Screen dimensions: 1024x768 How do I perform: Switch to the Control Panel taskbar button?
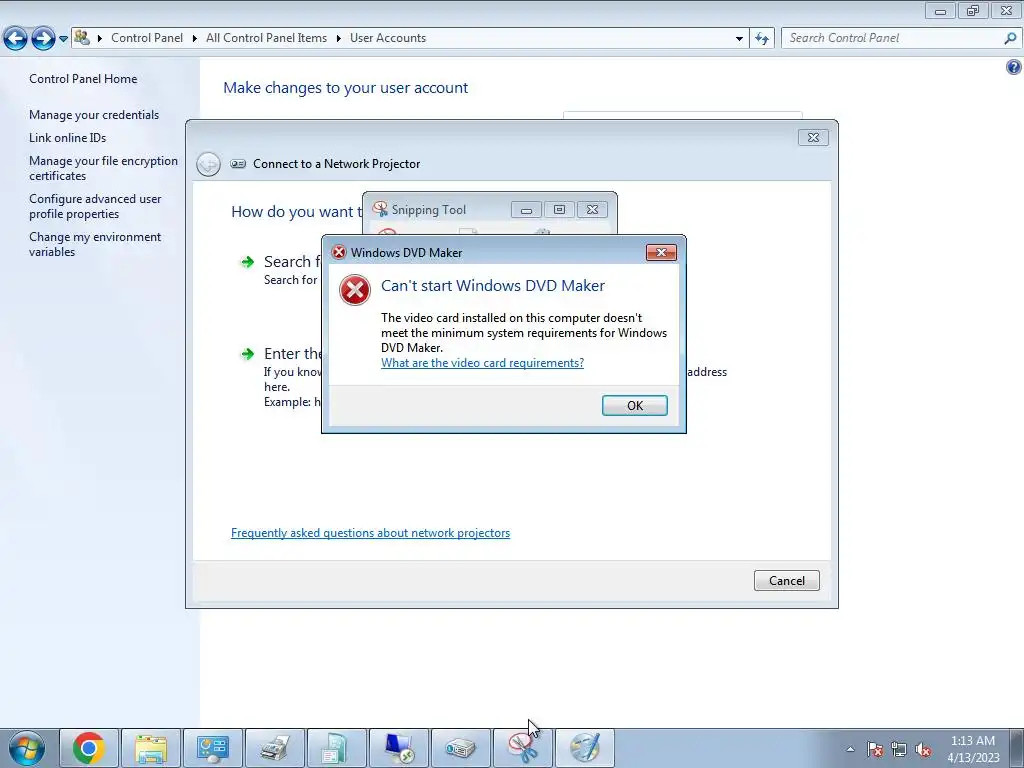[213, 748]
